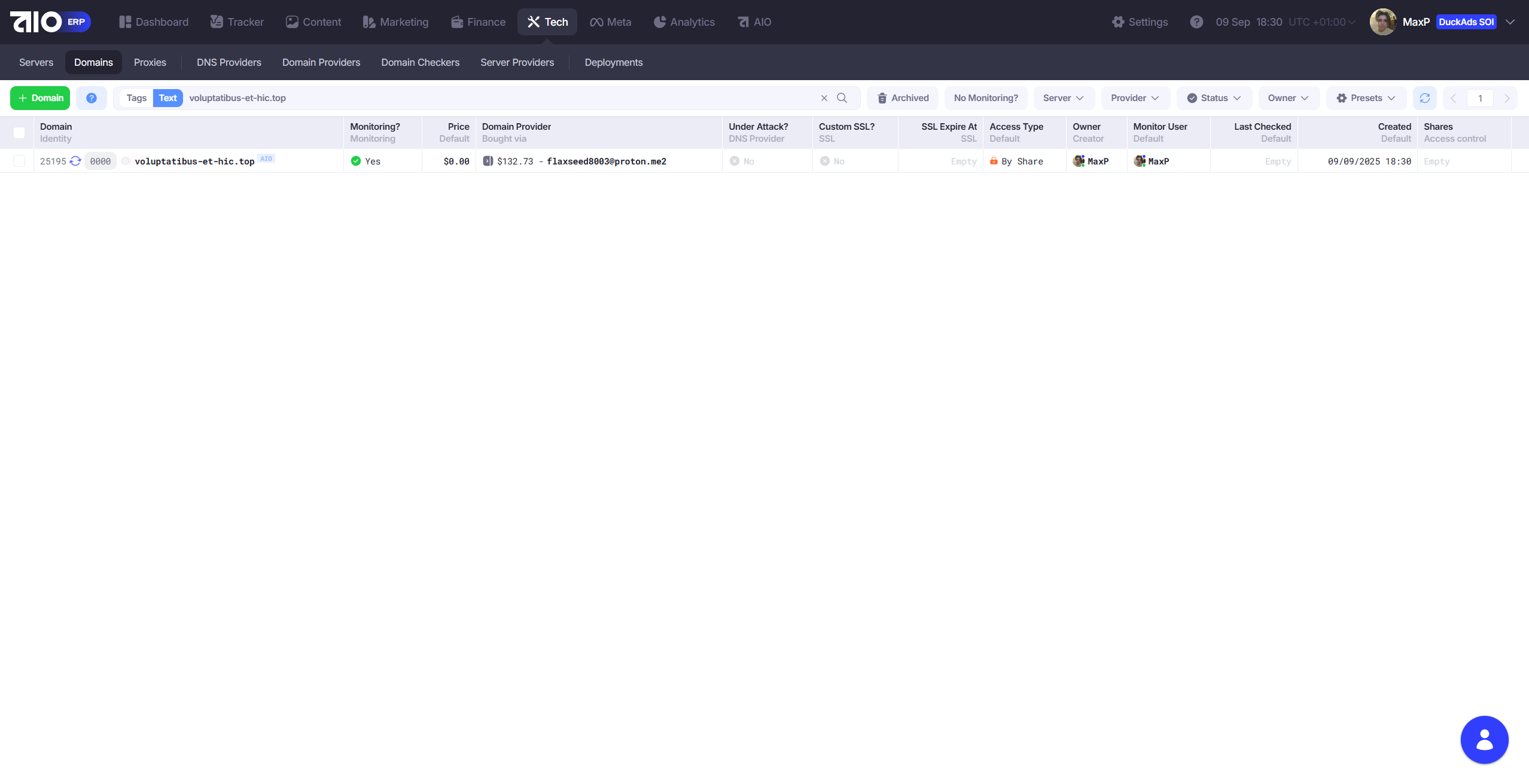Click the small status circle before domain name
Viewport: 1529px width, 784px height.
point(126,161)
